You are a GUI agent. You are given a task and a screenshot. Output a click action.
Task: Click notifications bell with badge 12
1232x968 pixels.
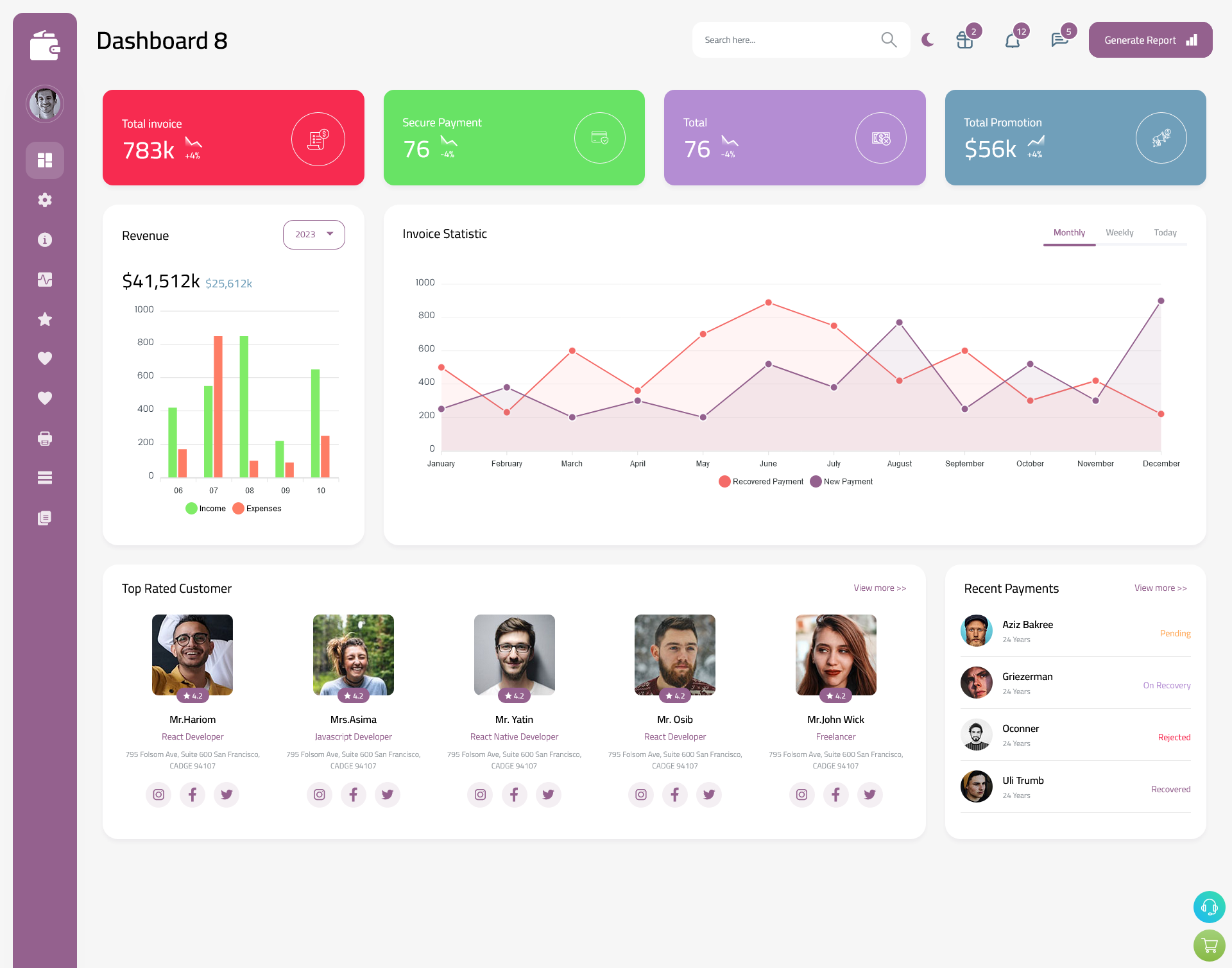pyautogui.click(x=1012, y=40)
